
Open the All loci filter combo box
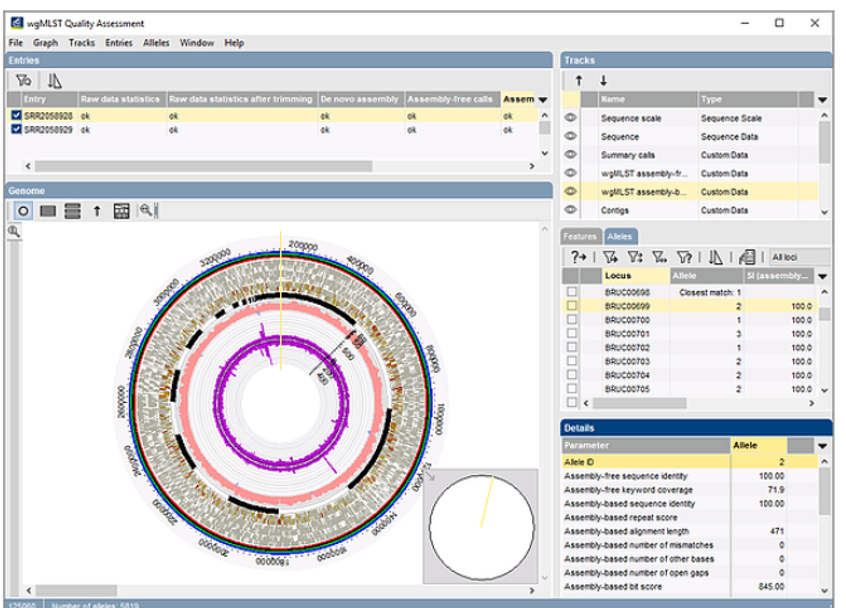point(800,257)
